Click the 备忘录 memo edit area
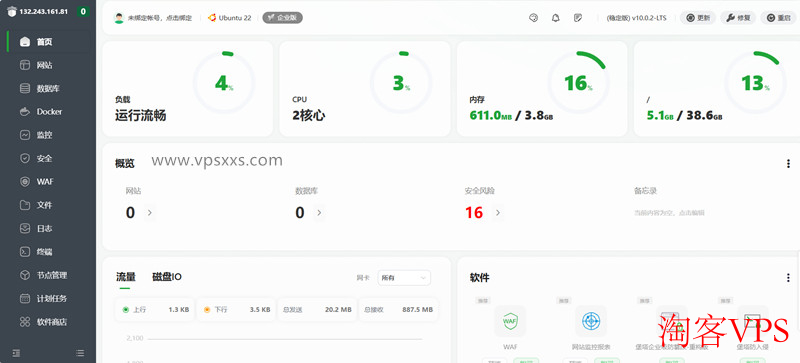 click(x=669, y=213)
